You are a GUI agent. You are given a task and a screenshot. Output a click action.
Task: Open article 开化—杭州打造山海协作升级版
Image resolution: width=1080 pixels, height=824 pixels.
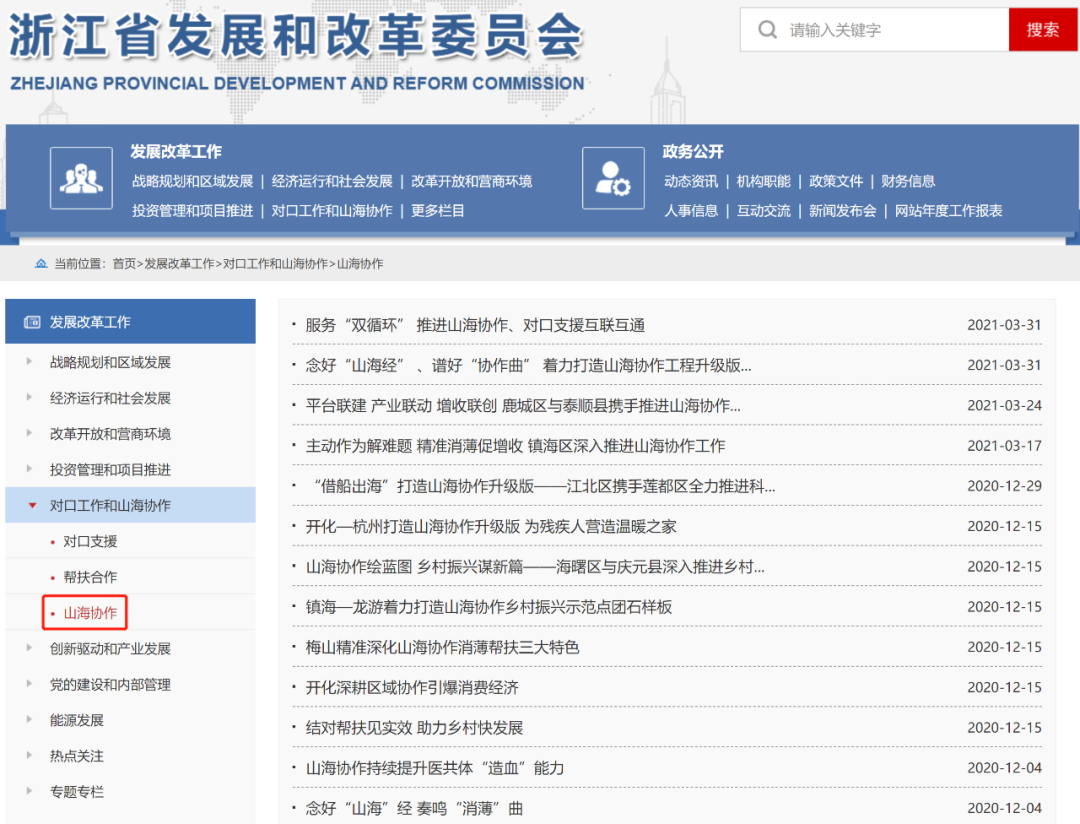coord(491,527)
